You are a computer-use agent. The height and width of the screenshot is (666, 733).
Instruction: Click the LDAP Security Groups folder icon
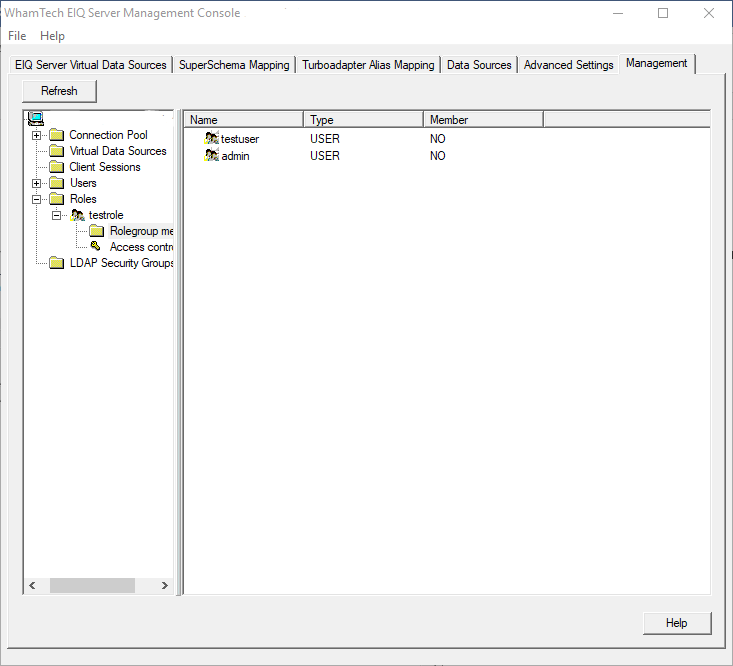[56, 263]
